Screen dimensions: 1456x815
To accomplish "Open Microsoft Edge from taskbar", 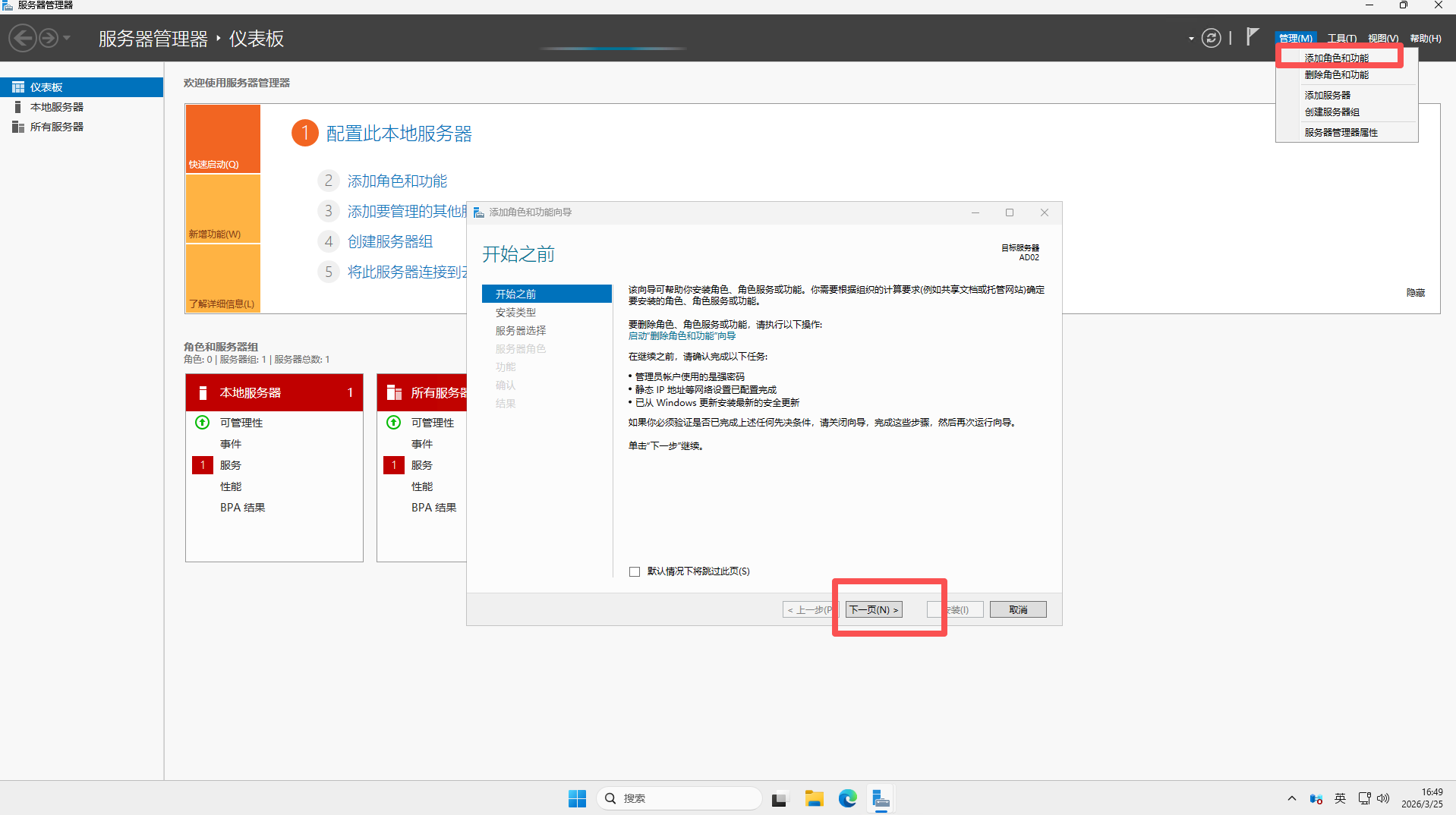I will click(x=847, y=798).
